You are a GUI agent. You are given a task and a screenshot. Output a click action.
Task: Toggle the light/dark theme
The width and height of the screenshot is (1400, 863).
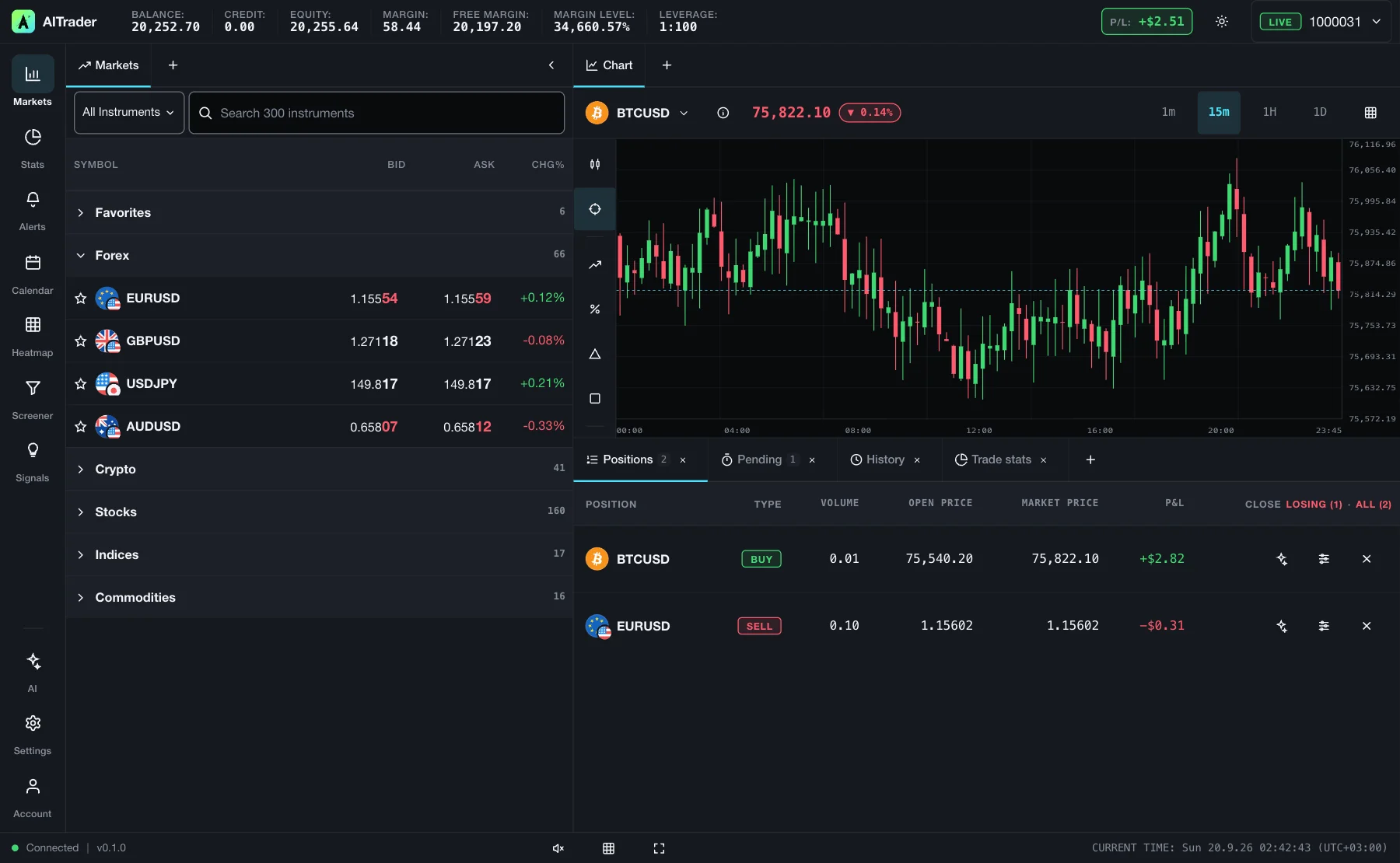[x=1222, y=22]
